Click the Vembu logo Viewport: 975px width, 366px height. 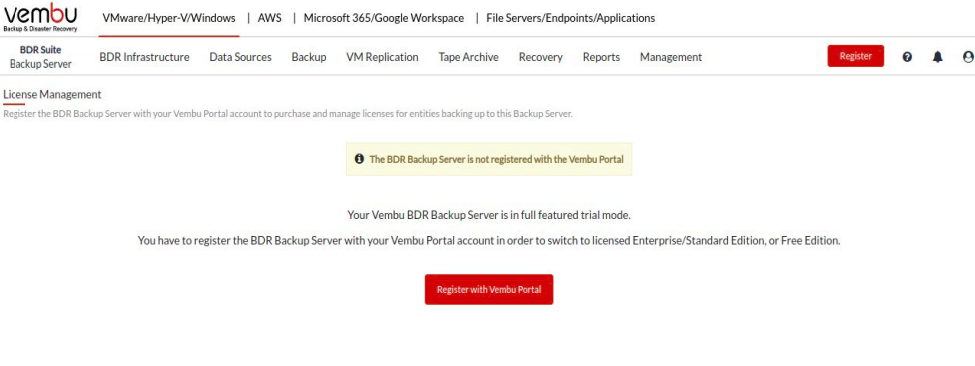[41, 17]
